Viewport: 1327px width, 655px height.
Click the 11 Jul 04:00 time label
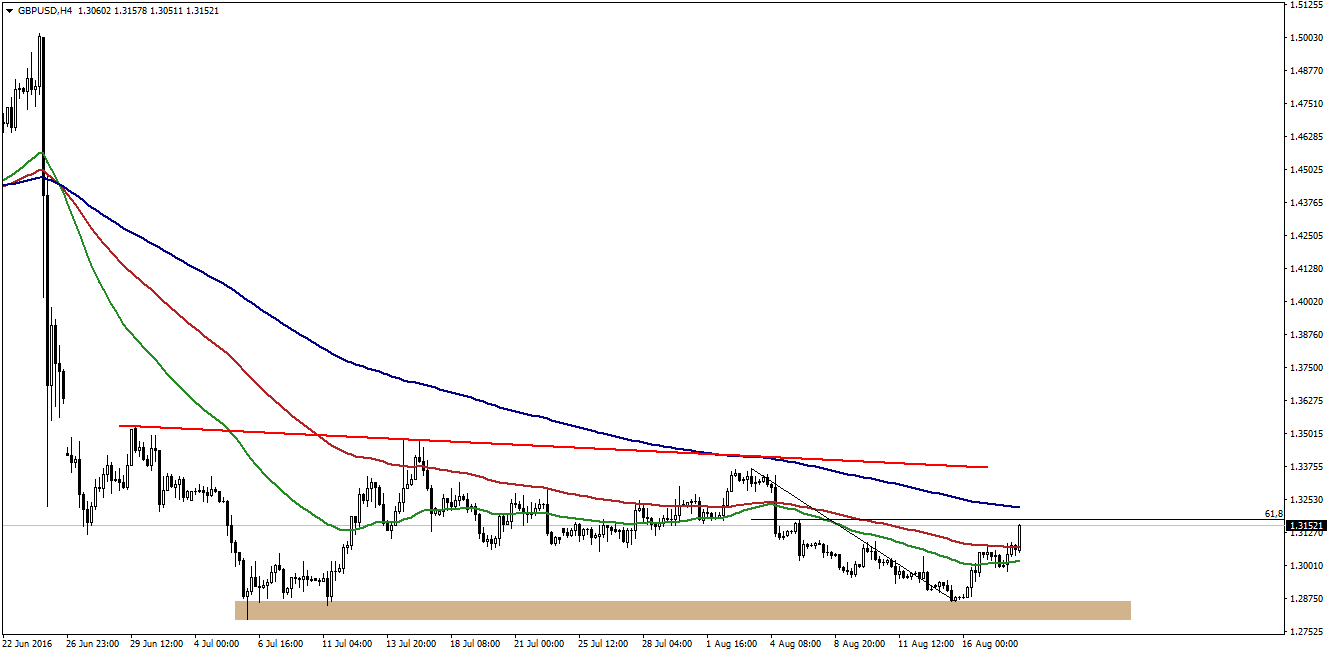point(348,644)
